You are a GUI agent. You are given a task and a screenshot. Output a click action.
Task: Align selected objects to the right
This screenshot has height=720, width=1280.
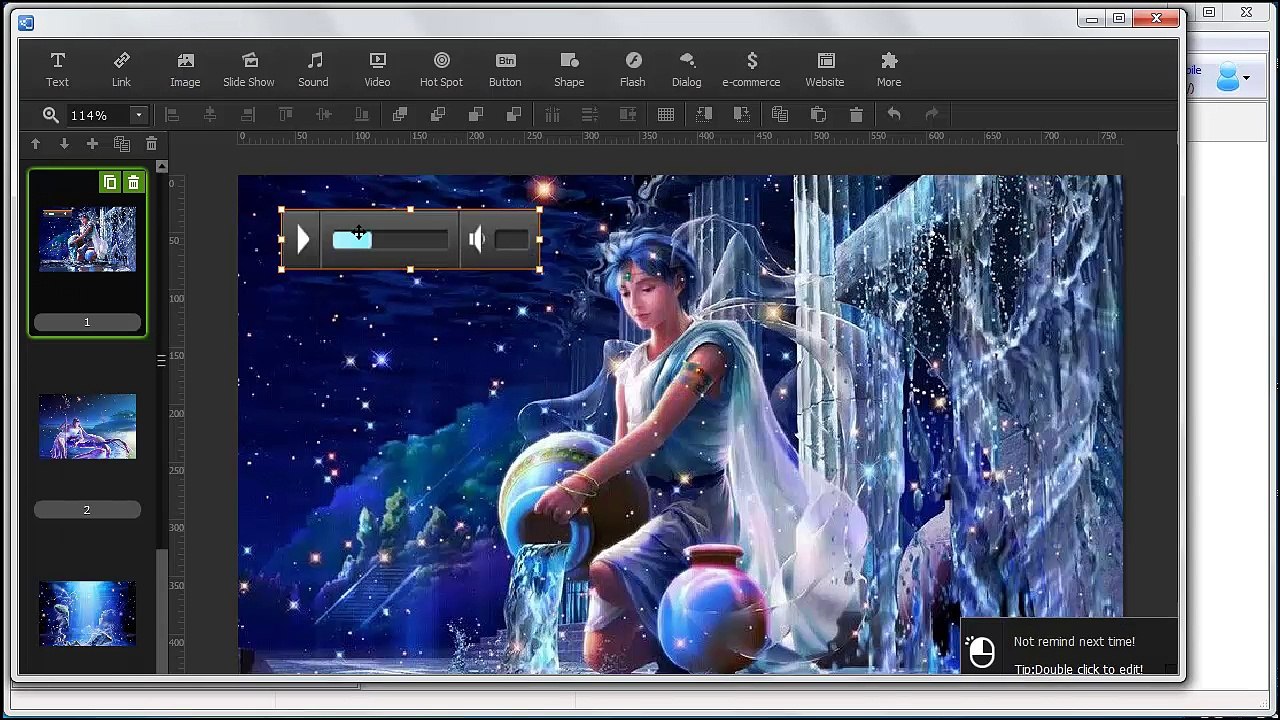click(248, 115)
